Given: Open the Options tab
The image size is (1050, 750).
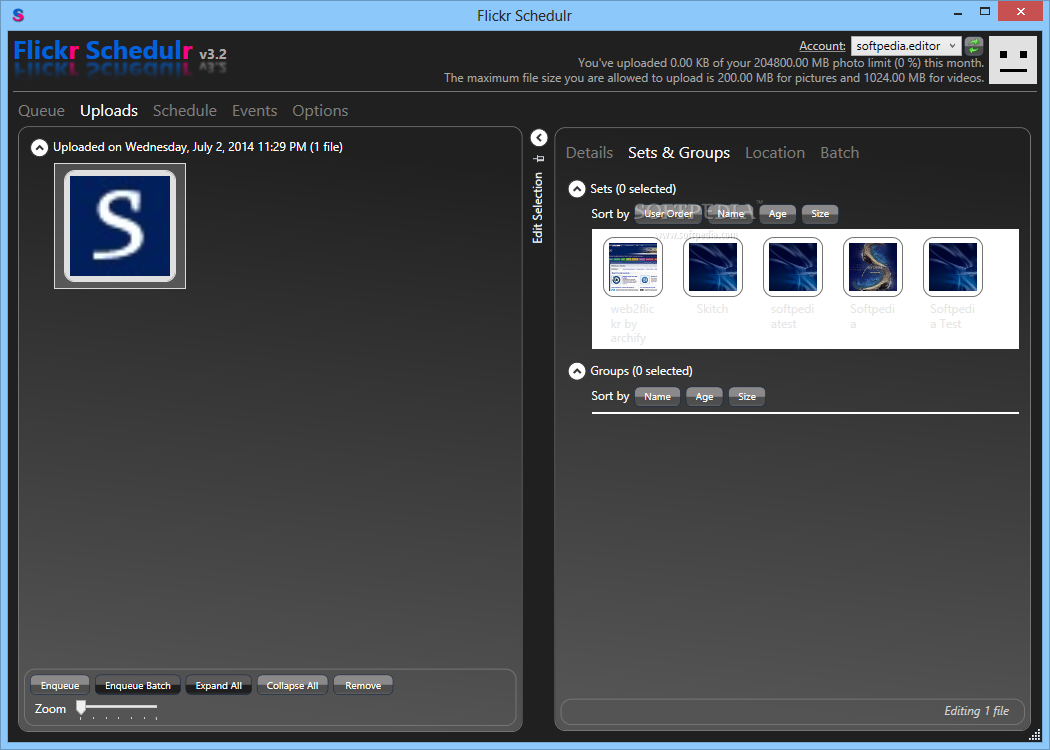Looking at the screenshot, I should coord(320,111).
